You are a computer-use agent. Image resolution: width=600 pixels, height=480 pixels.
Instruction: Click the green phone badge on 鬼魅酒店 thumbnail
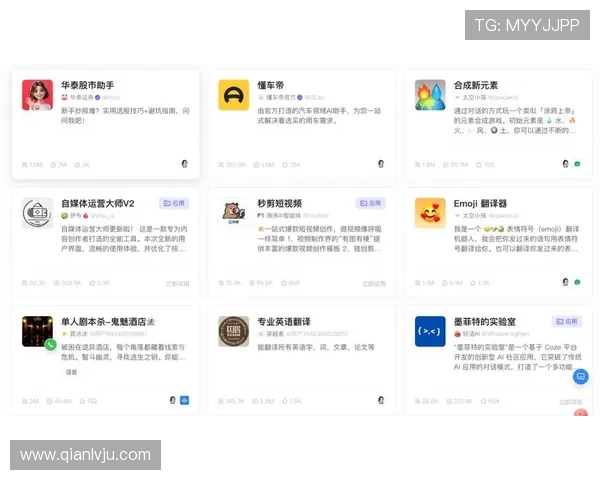click(x=51, y=344)
